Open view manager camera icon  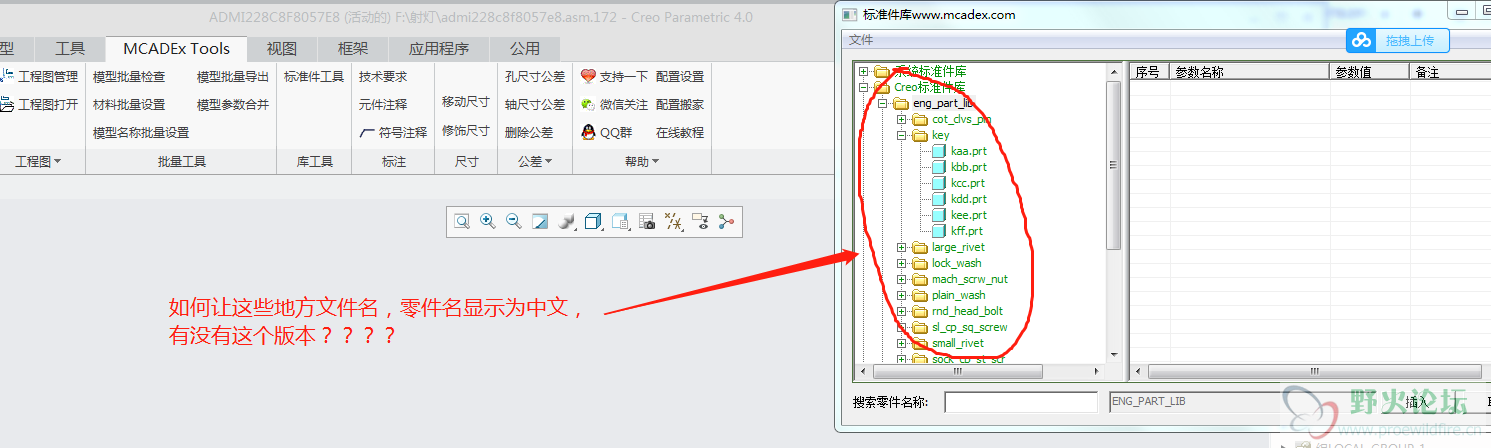coord(646,222)
